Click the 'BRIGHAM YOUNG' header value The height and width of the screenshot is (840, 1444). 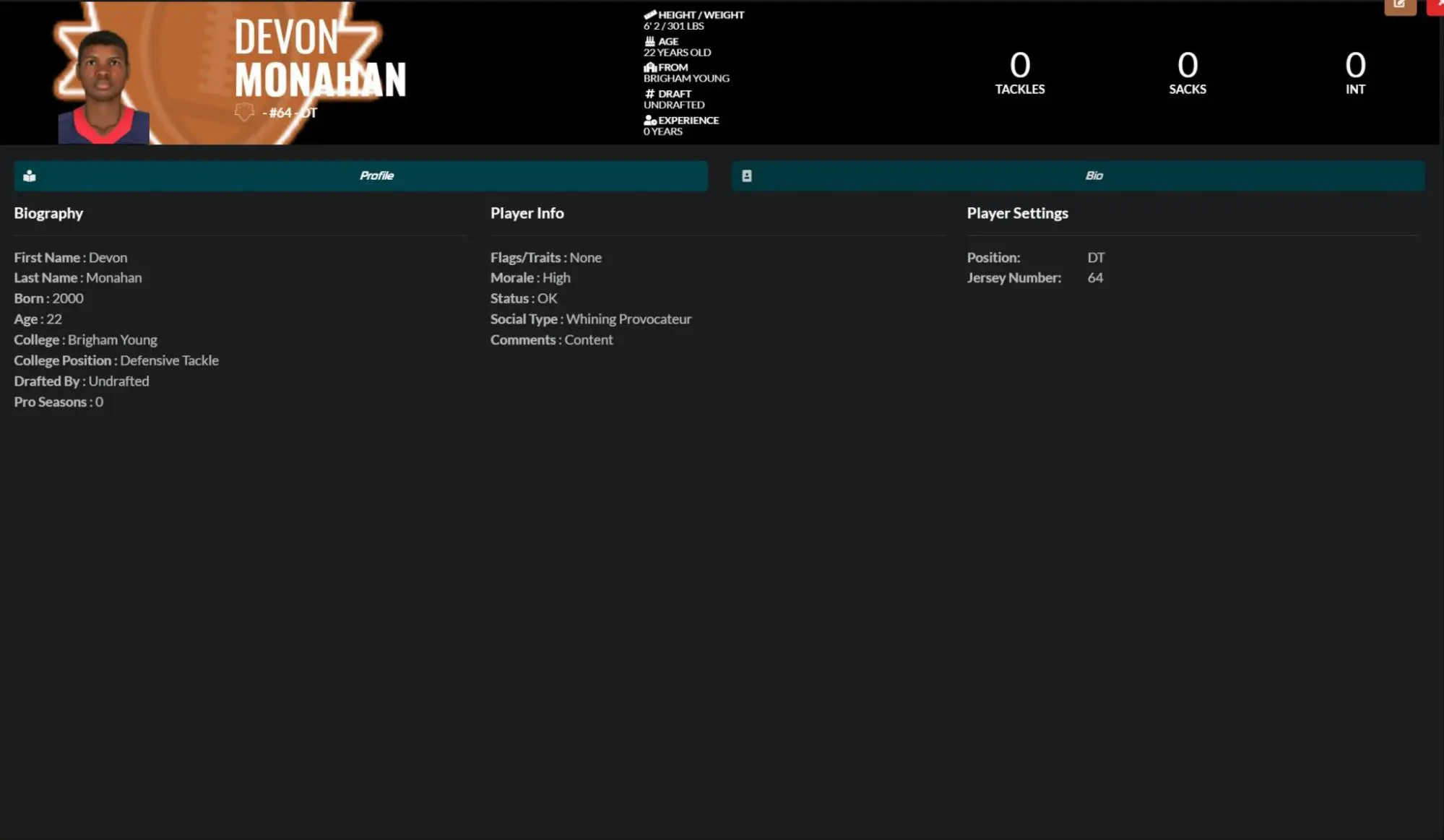click(686, 79)
